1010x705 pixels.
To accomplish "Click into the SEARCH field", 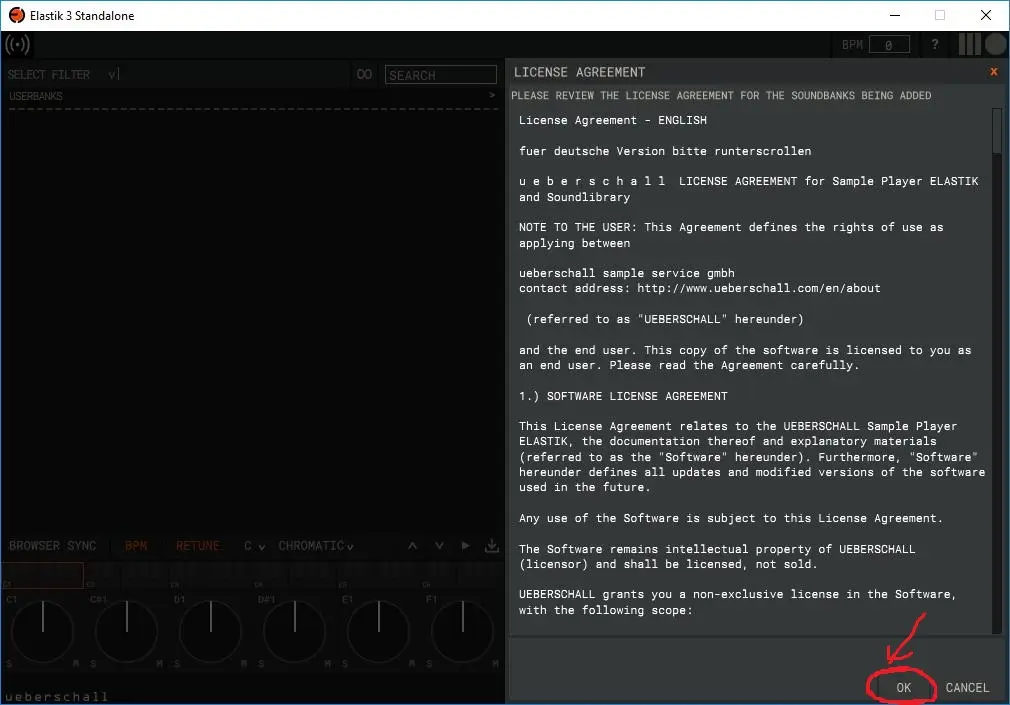I will pos(441,75).
